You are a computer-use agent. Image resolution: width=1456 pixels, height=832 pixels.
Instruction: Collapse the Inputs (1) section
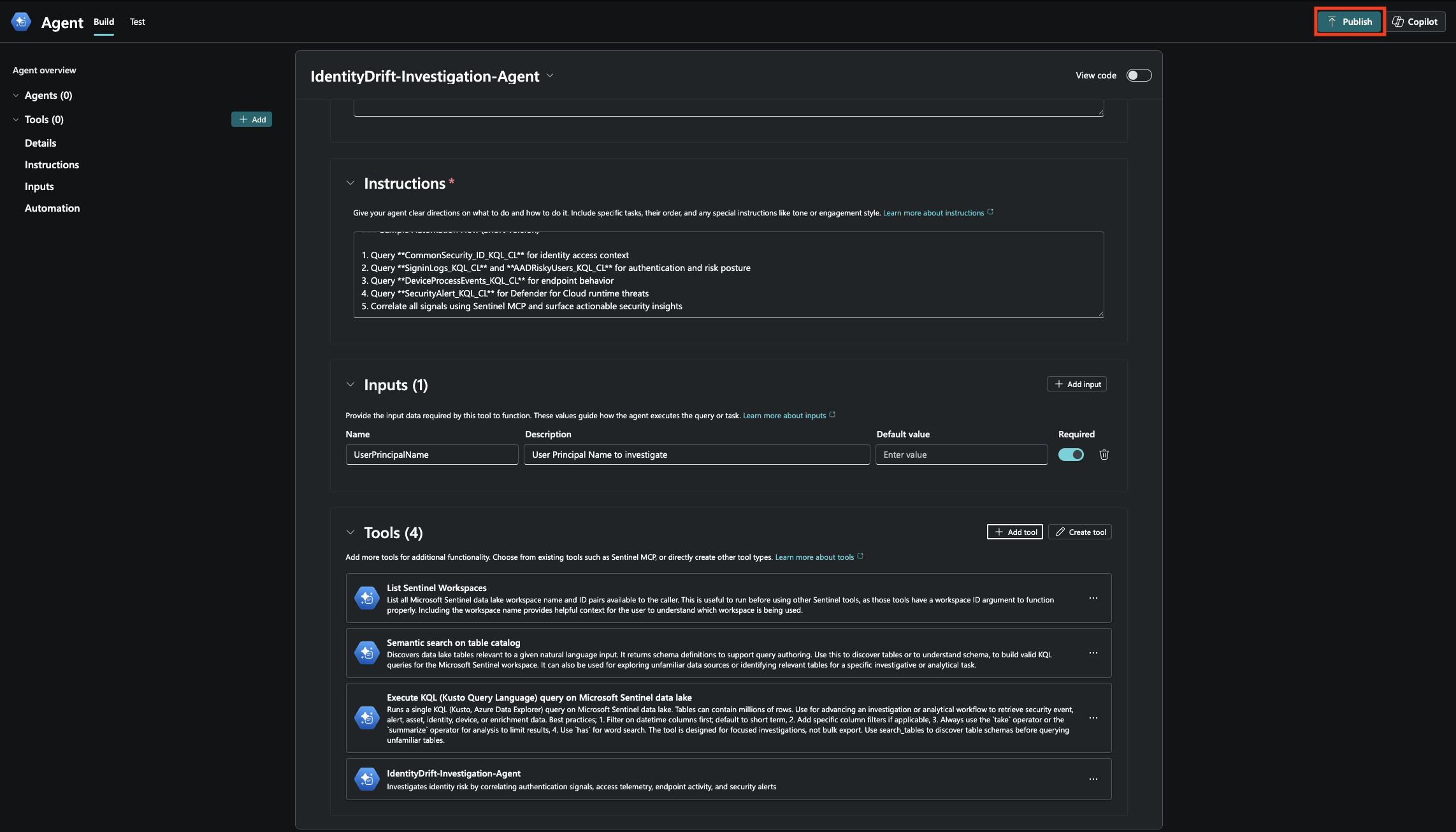click(350, 384)
